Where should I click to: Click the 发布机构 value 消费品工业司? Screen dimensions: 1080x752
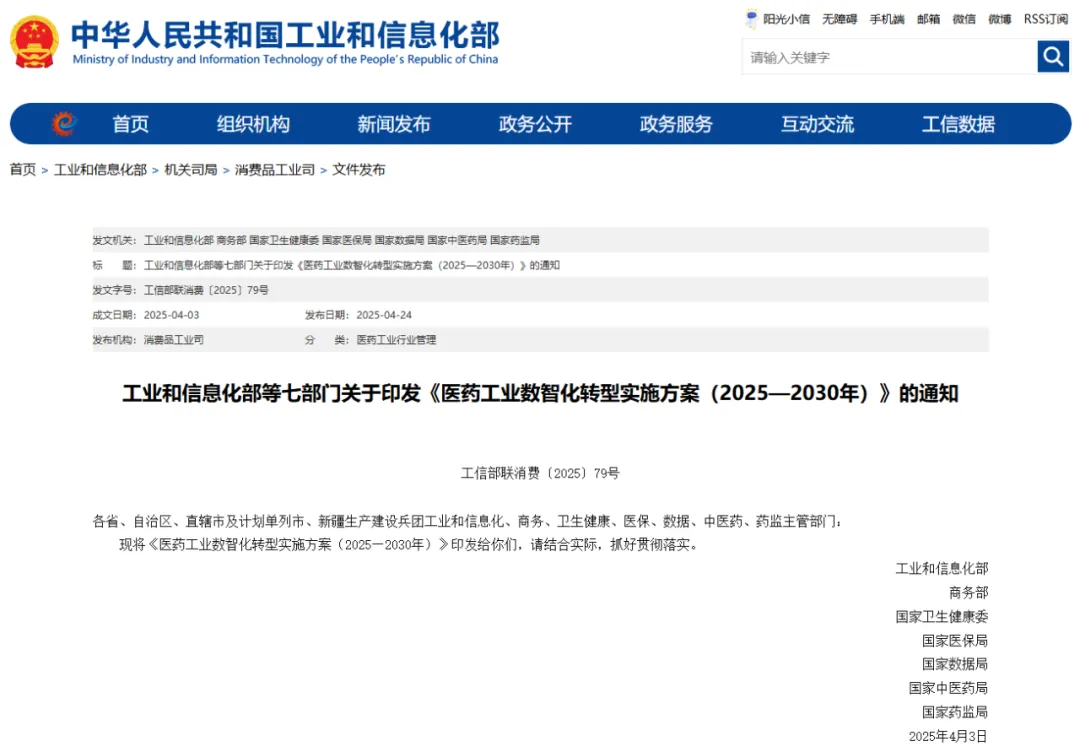[174, 340]
